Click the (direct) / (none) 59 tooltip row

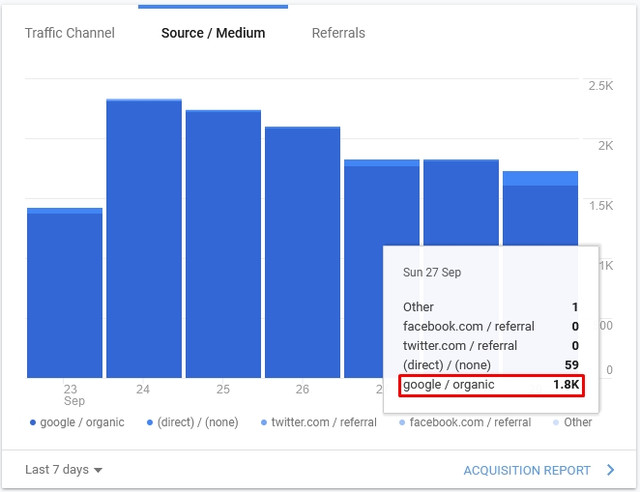[x=491, y=365]
